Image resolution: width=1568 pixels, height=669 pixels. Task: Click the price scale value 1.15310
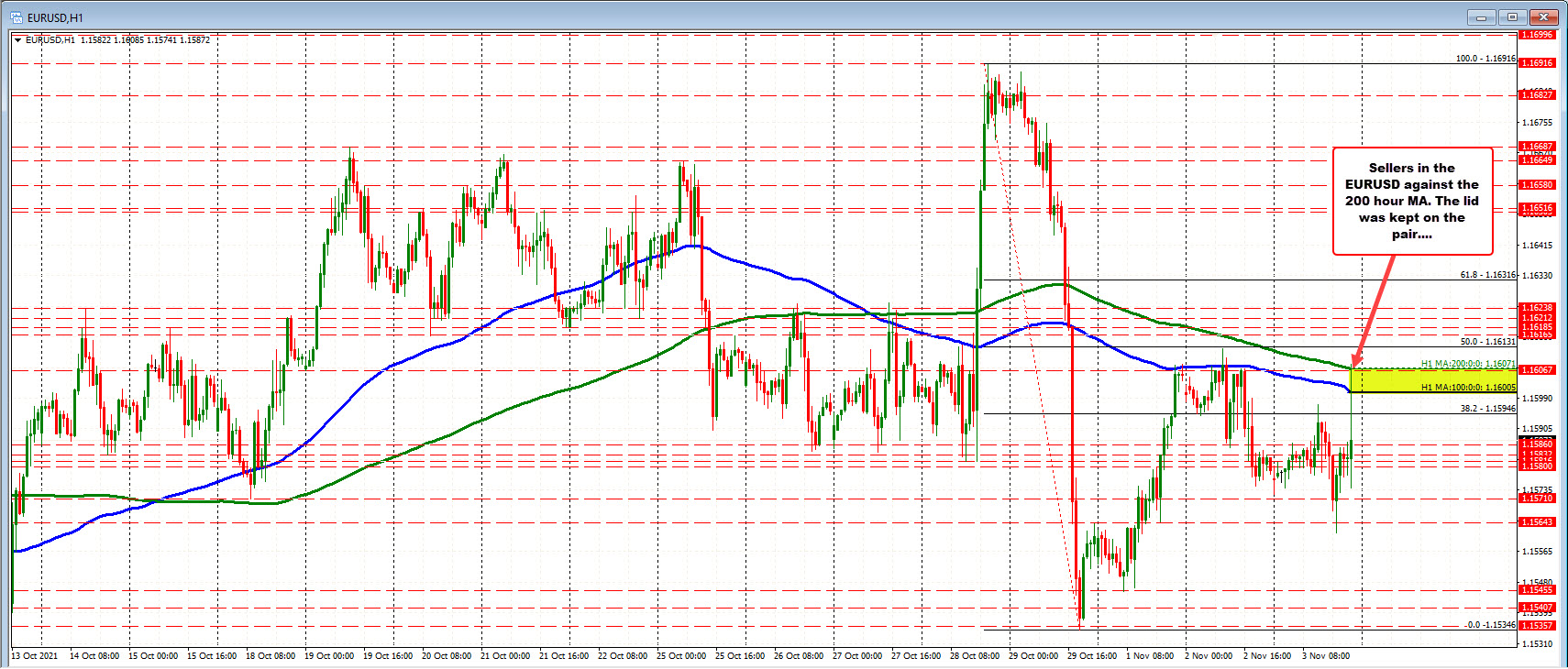(x=1538, y=644)
